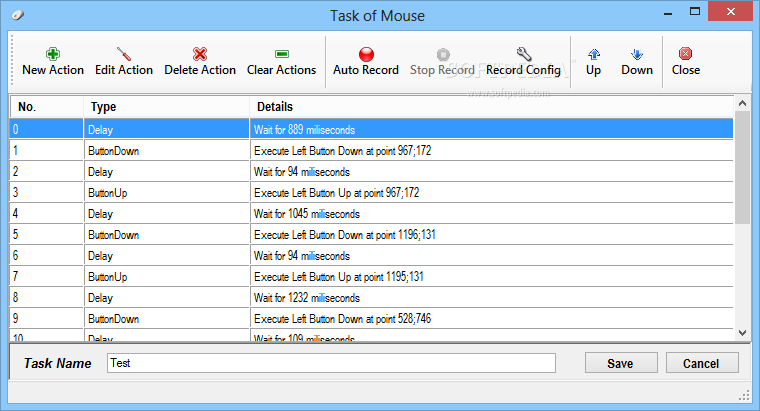The image size is (760, 411).
Task: Select row Wait for 889 milliseconds
Action: point(371,129)
